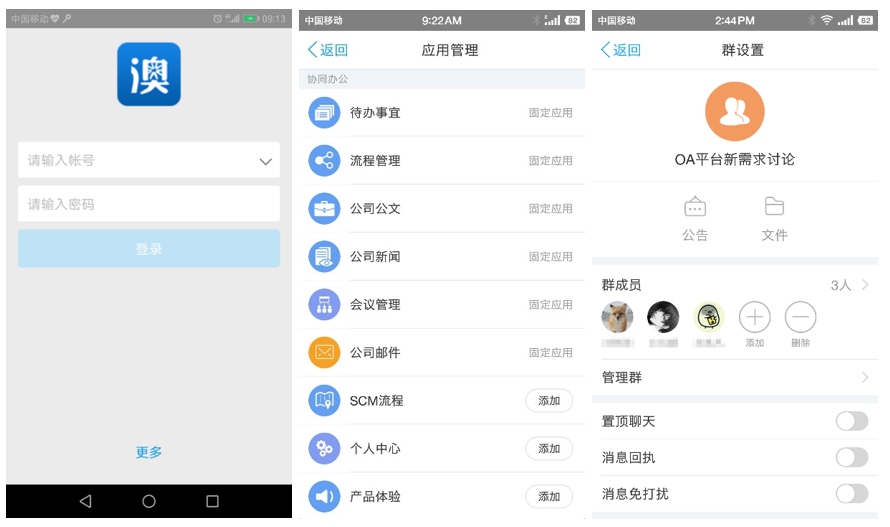Expand the 群成员 list chevron
This screenshot has width=890, height=527.
pos(865,285)
